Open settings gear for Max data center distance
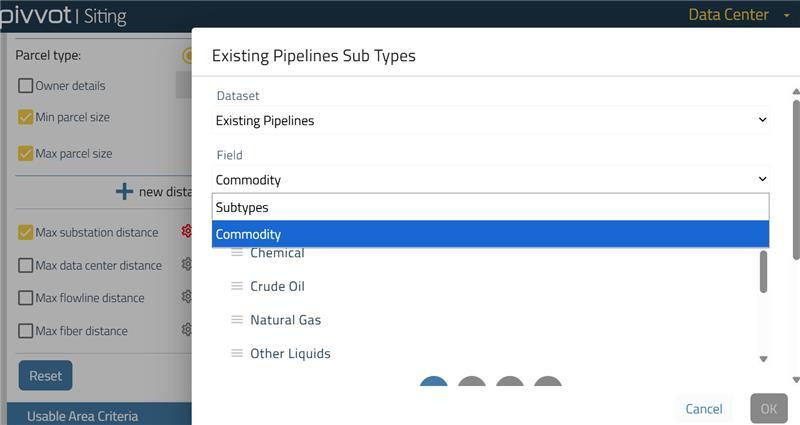 click(x=186, y=265)
